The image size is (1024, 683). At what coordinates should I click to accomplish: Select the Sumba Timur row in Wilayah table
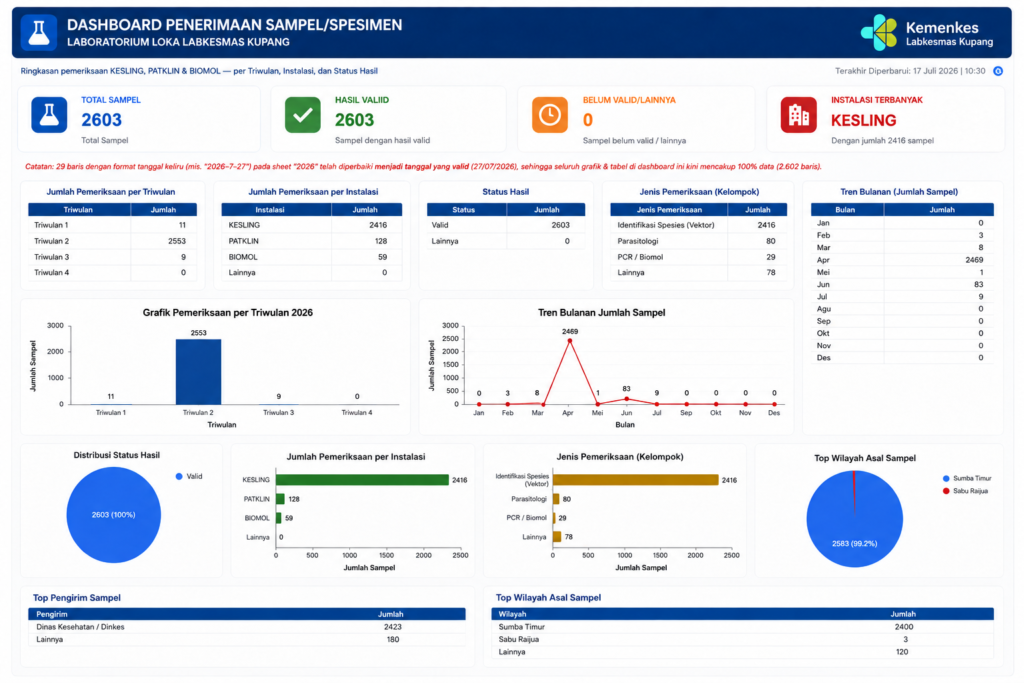tap(743, 627)
